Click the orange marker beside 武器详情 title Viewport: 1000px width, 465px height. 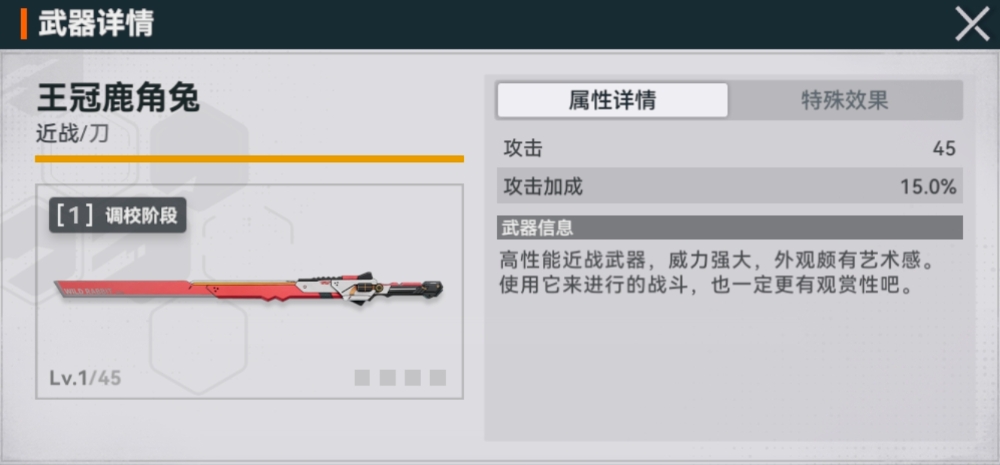24,24
